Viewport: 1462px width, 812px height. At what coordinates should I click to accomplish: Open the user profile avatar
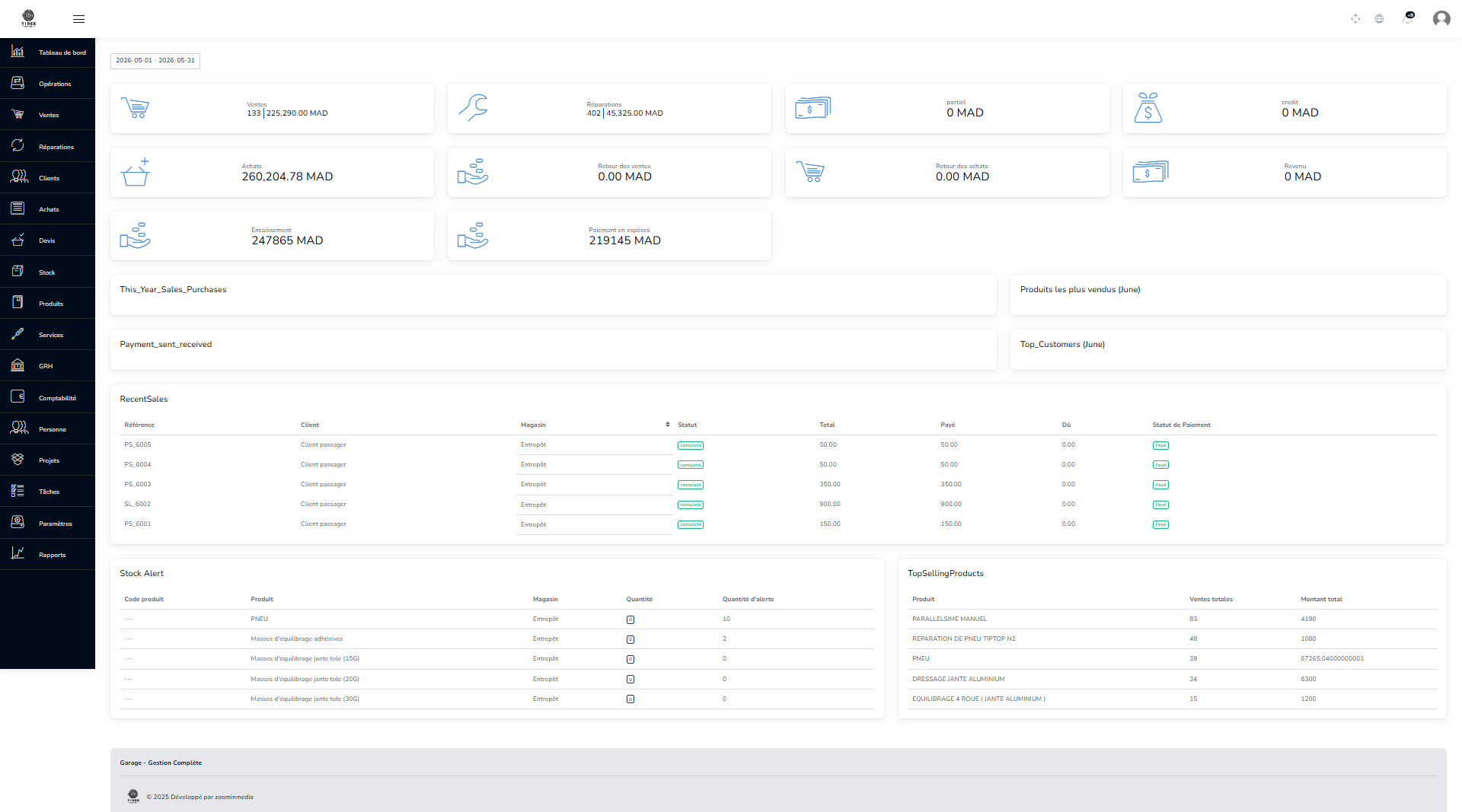(1441, 18)
